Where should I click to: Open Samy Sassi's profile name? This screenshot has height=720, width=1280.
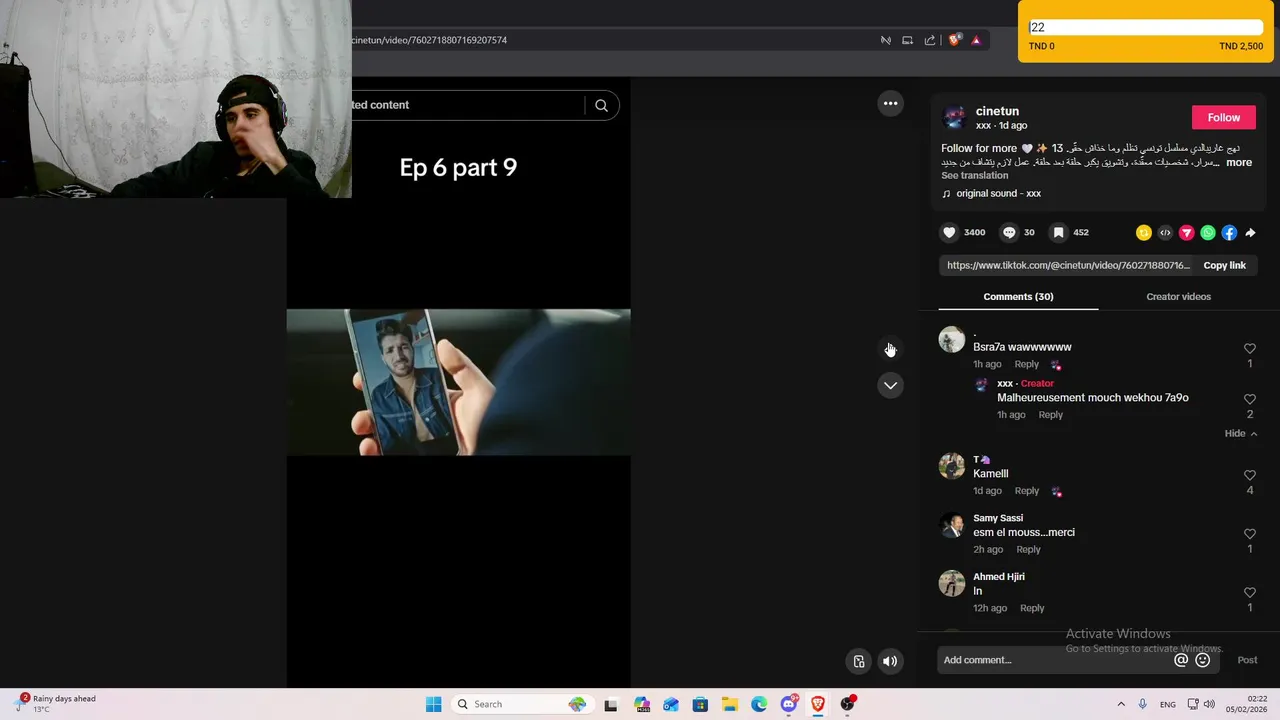click(x=998, y=518)
